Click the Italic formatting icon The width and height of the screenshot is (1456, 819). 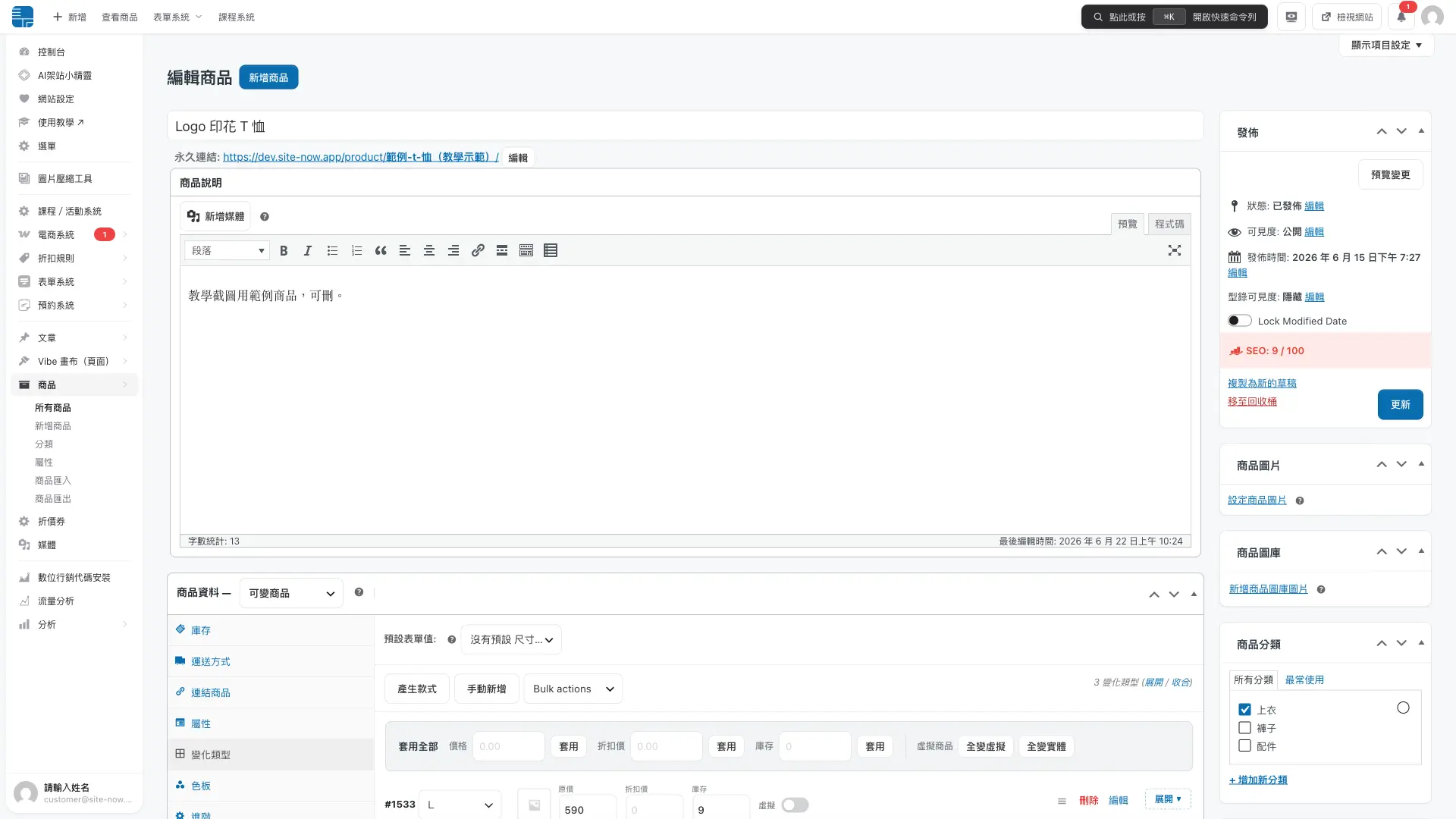point(308,251)
